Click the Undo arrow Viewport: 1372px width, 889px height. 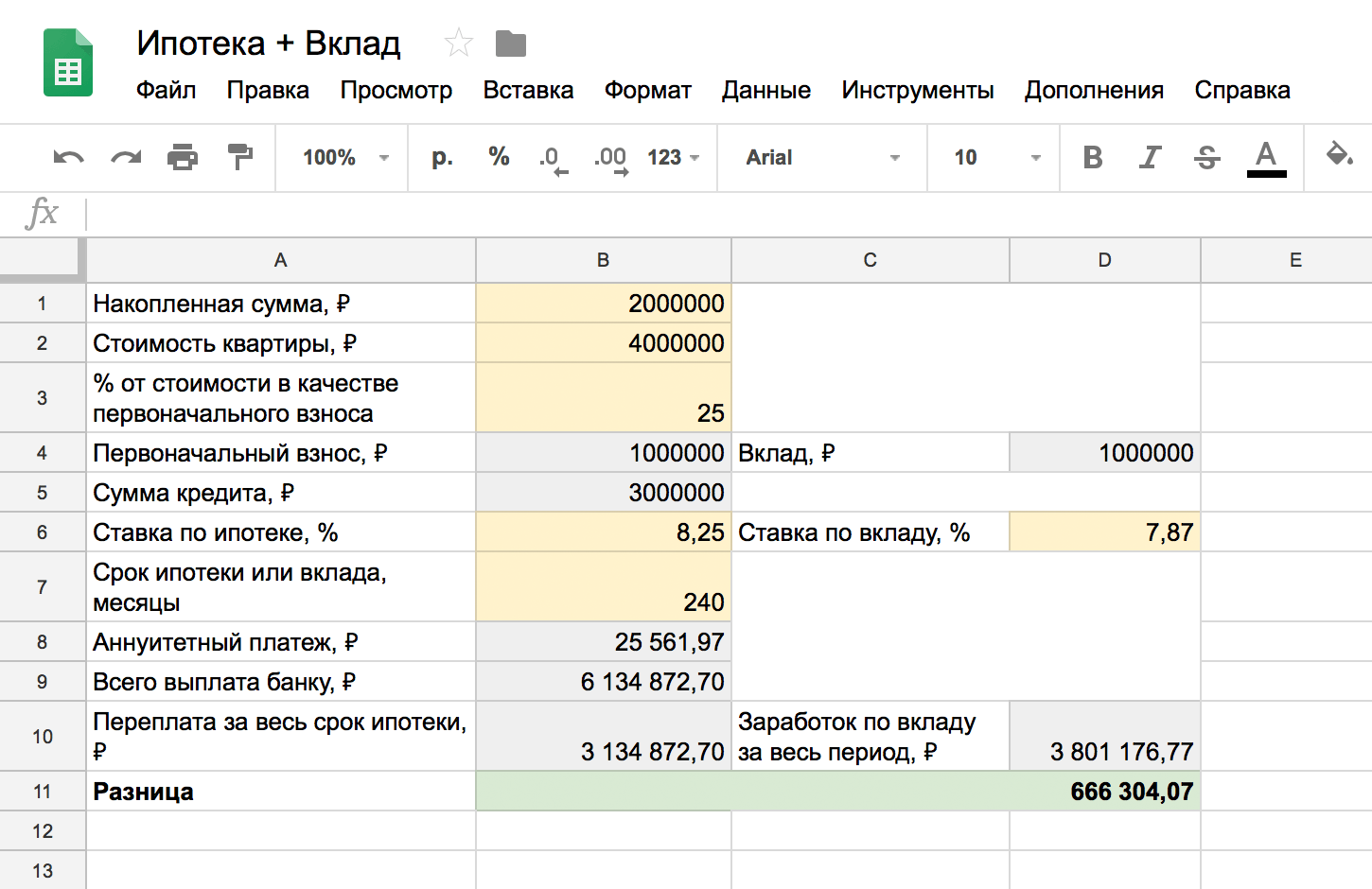pyautogui.click(x=68, y=157)
